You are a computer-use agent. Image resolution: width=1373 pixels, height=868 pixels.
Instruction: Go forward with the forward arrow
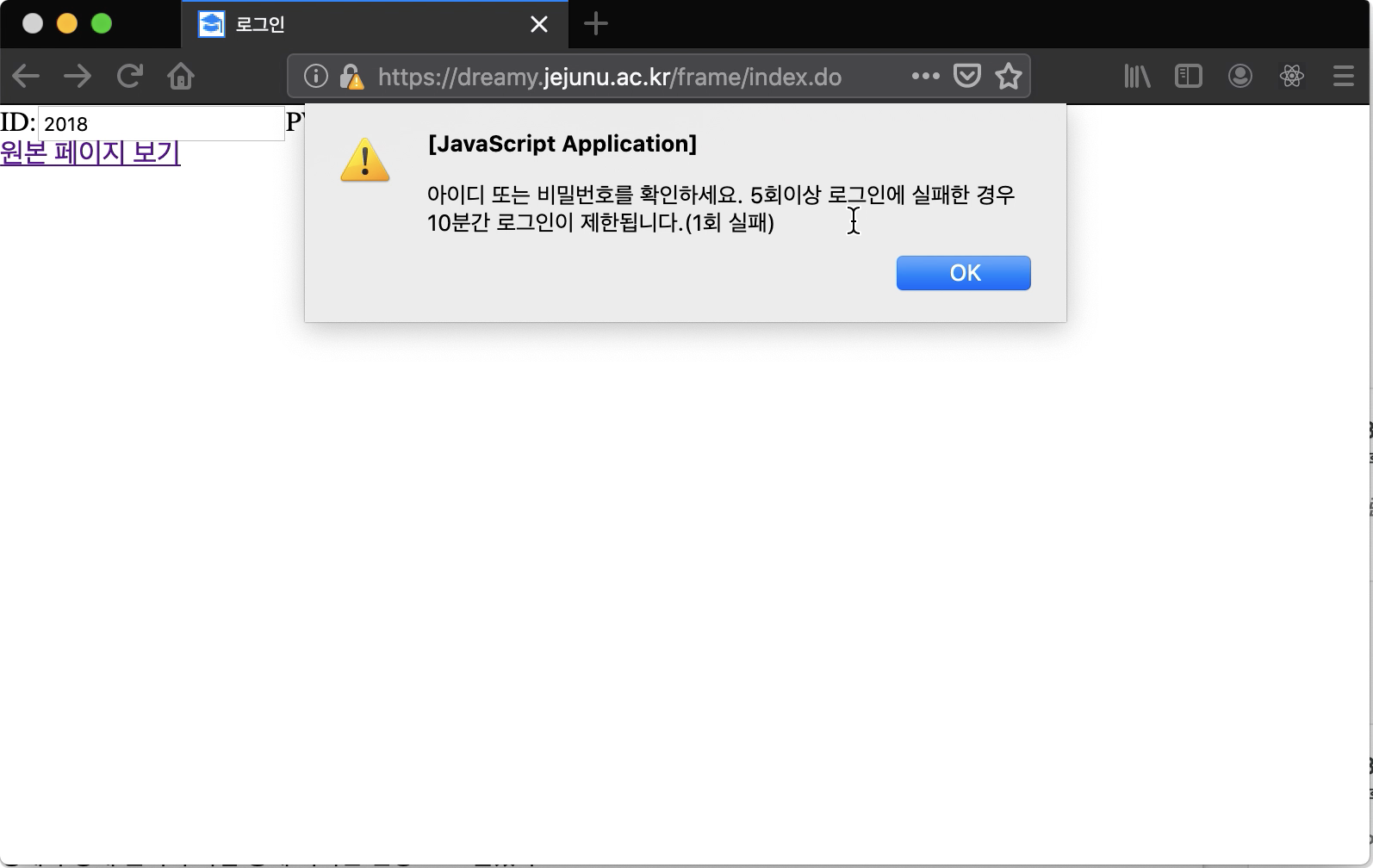coord(78,77)
